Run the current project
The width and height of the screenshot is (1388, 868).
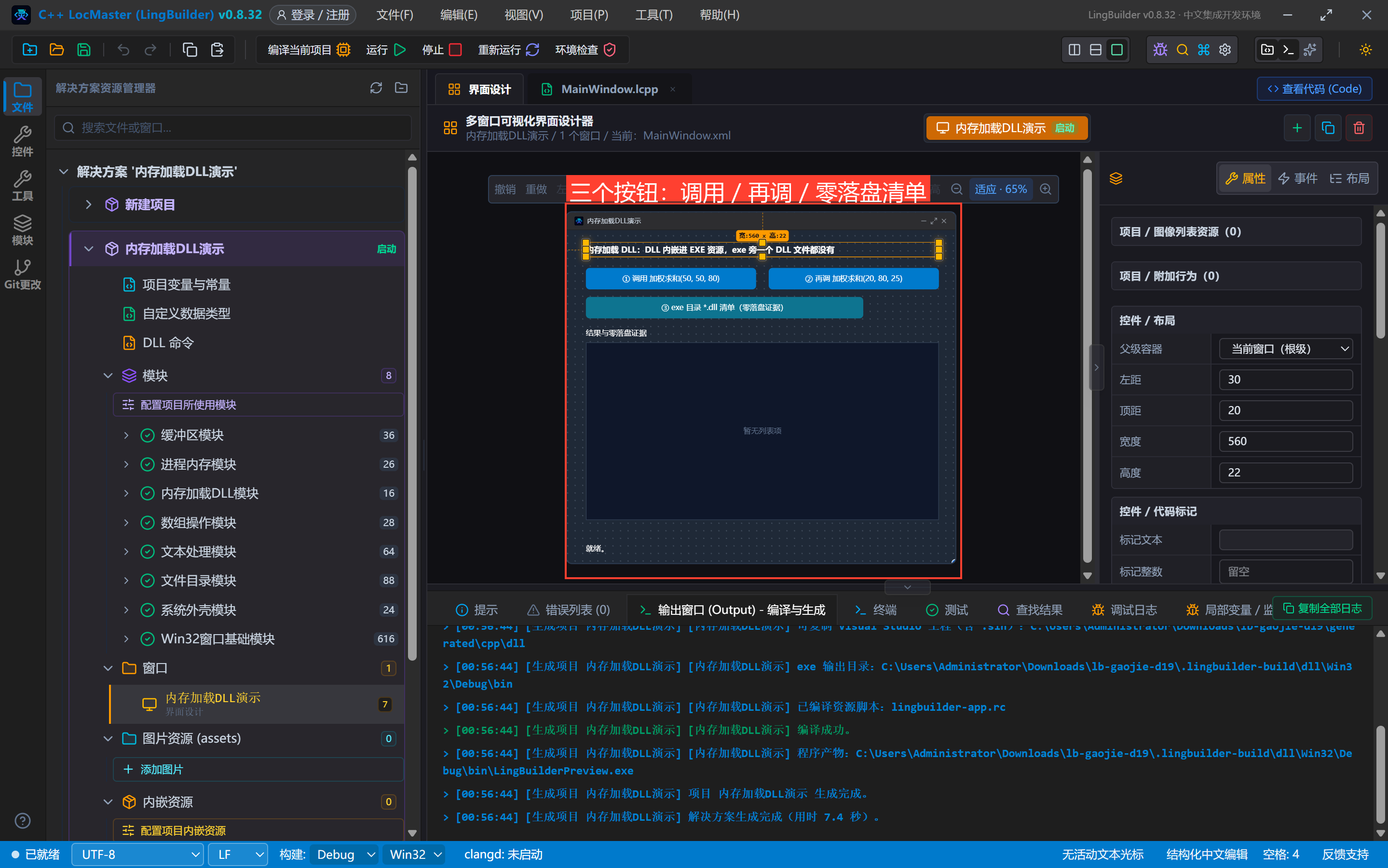[386, 50]
